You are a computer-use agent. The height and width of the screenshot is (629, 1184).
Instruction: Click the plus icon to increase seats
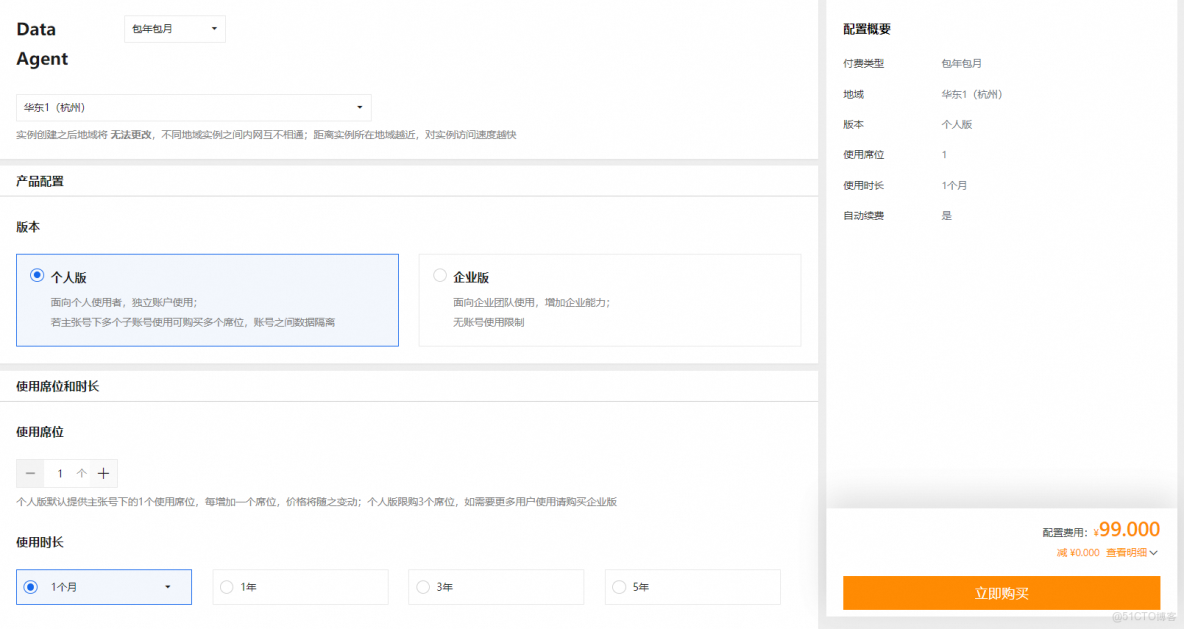pos(104,472)
